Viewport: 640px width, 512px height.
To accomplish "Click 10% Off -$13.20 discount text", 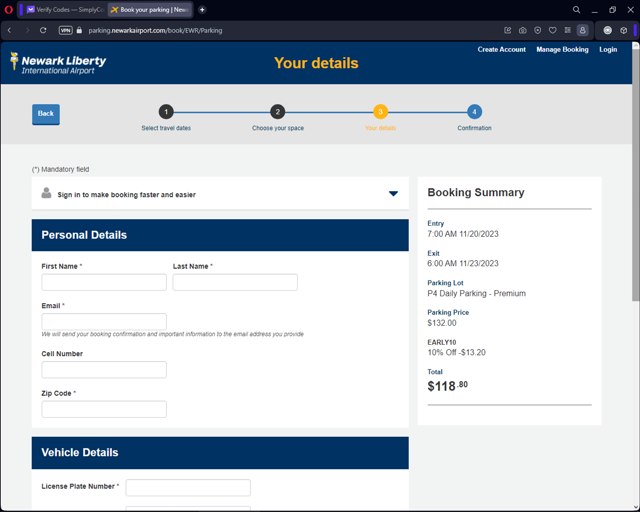I will pyautogui.click(x=456, y=352).
